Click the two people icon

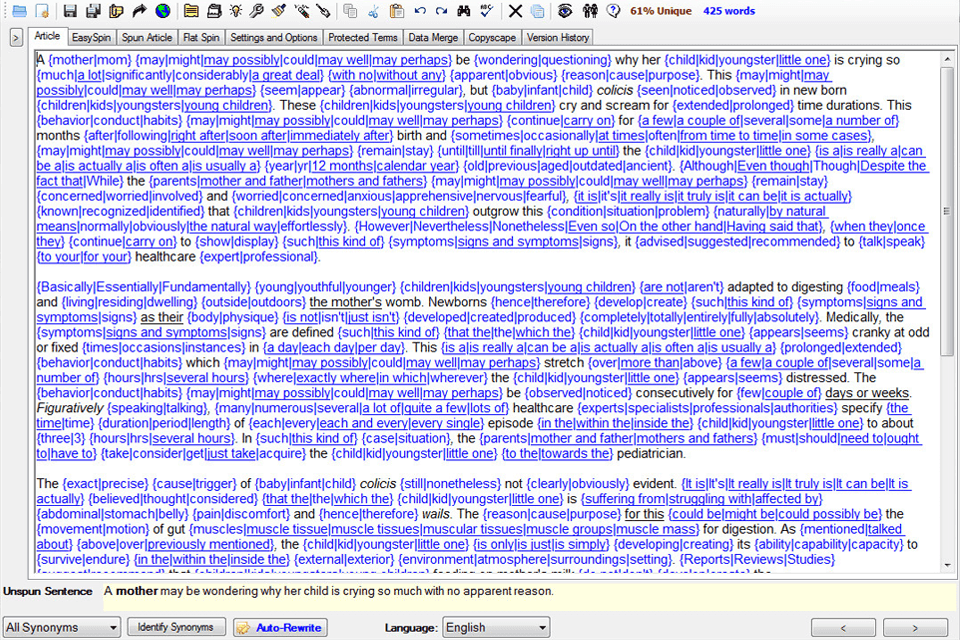tap(590, 10)
